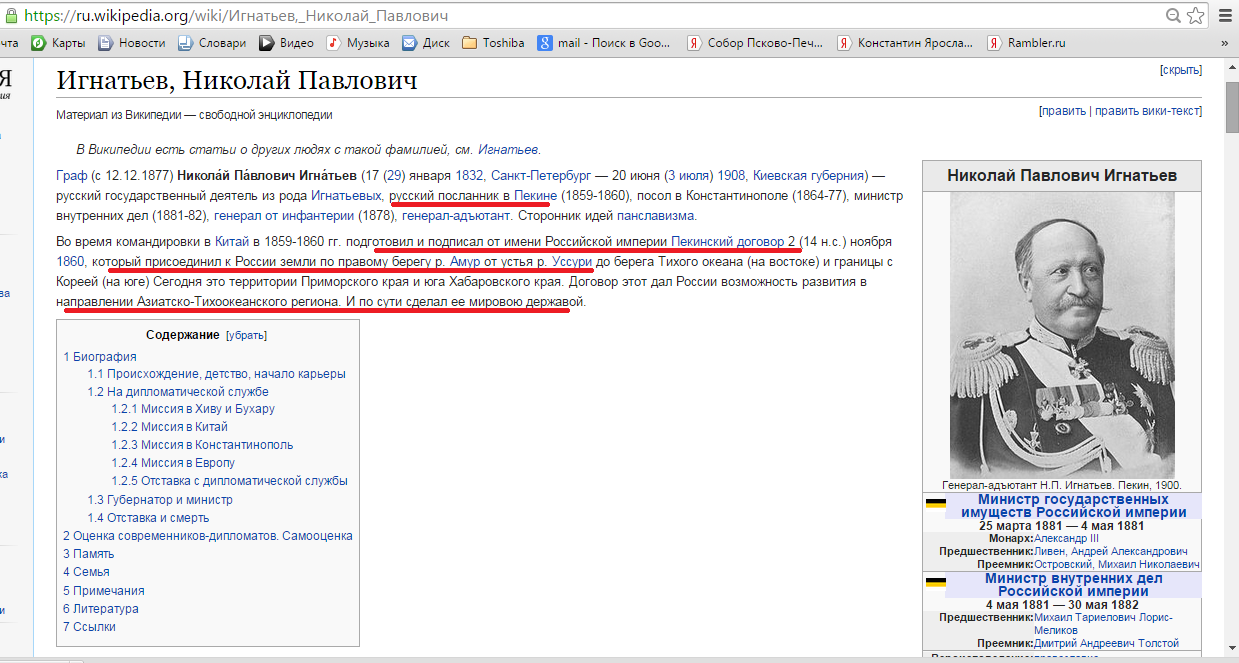Go to contents item 6 Литература
Viewport: 1239px width, 663px height.
coord(101,609)
